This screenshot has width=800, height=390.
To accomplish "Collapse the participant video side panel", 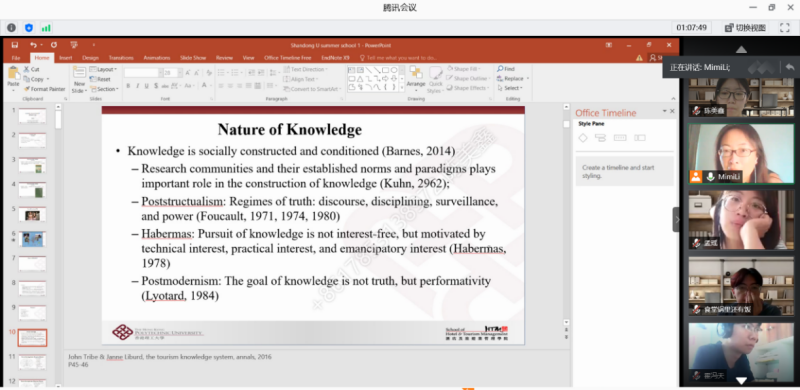I will (x=677, y=220).
